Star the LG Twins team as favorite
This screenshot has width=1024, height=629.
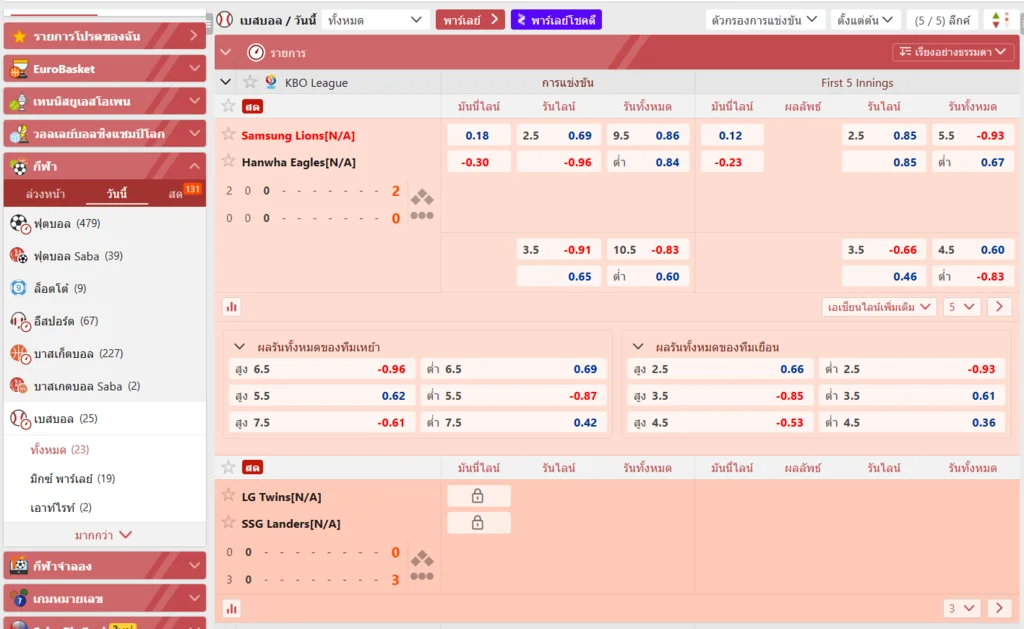click(x=228, y=496)
